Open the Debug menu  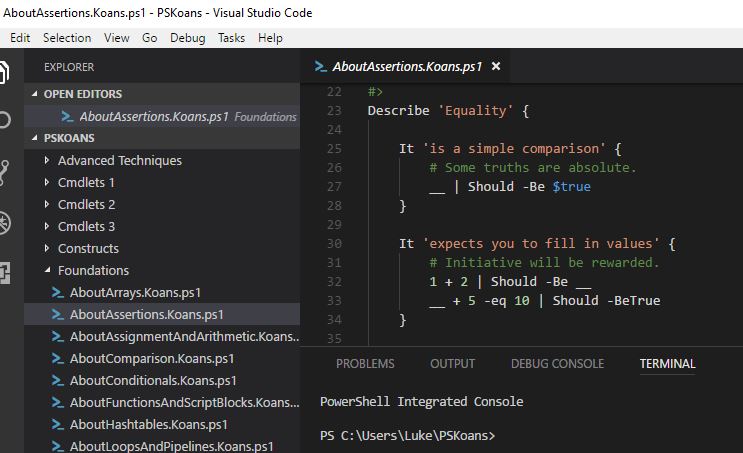pyautogui.click(x=188, y=38)
